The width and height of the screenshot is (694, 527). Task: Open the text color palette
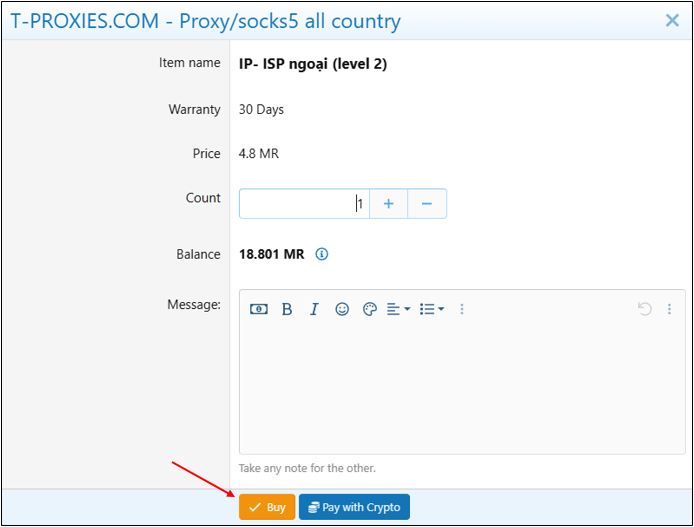(369, 309)
